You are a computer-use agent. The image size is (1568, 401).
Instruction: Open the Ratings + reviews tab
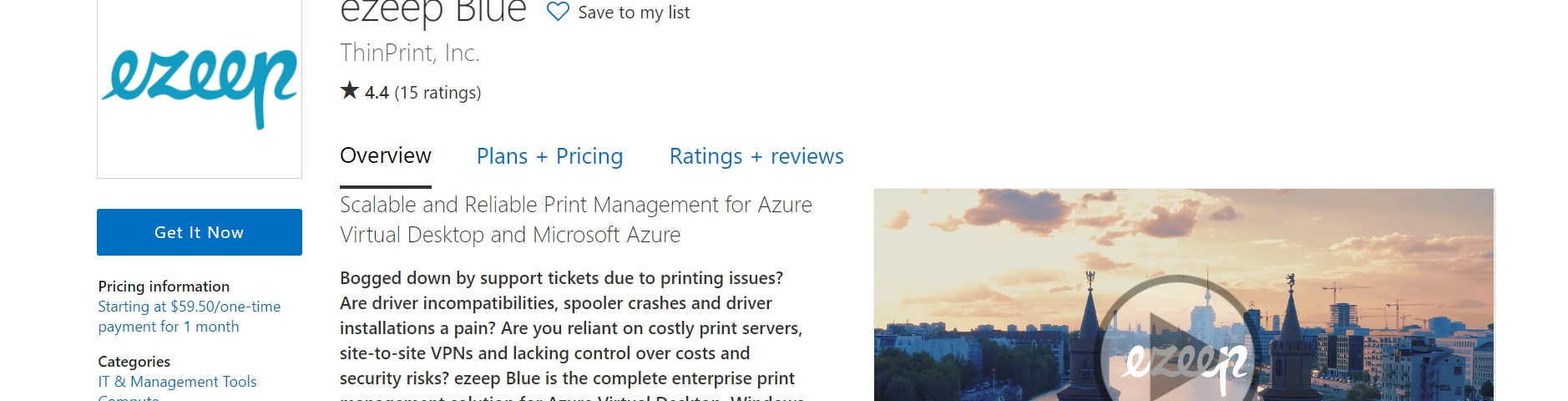756,156
